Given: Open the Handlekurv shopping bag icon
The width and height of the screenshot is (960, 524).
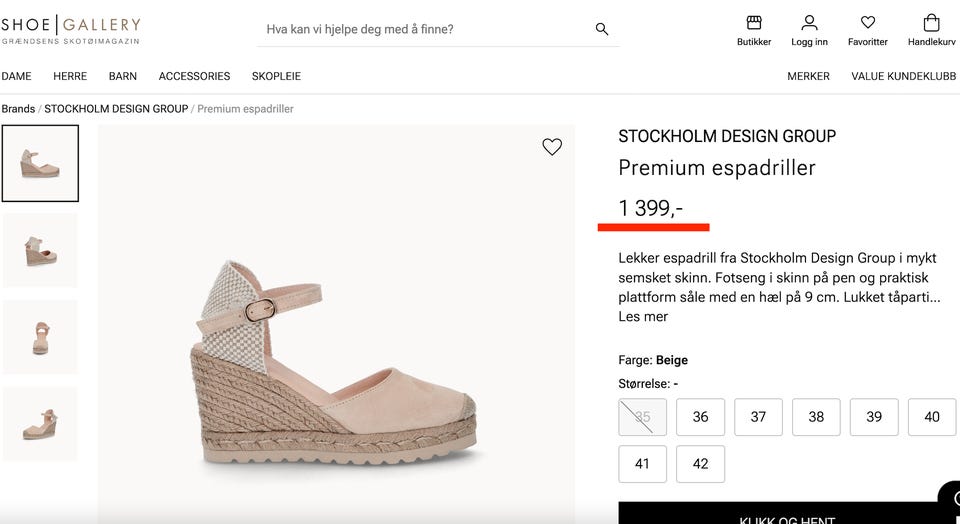Looking at the screenshot, I should 931,23.
